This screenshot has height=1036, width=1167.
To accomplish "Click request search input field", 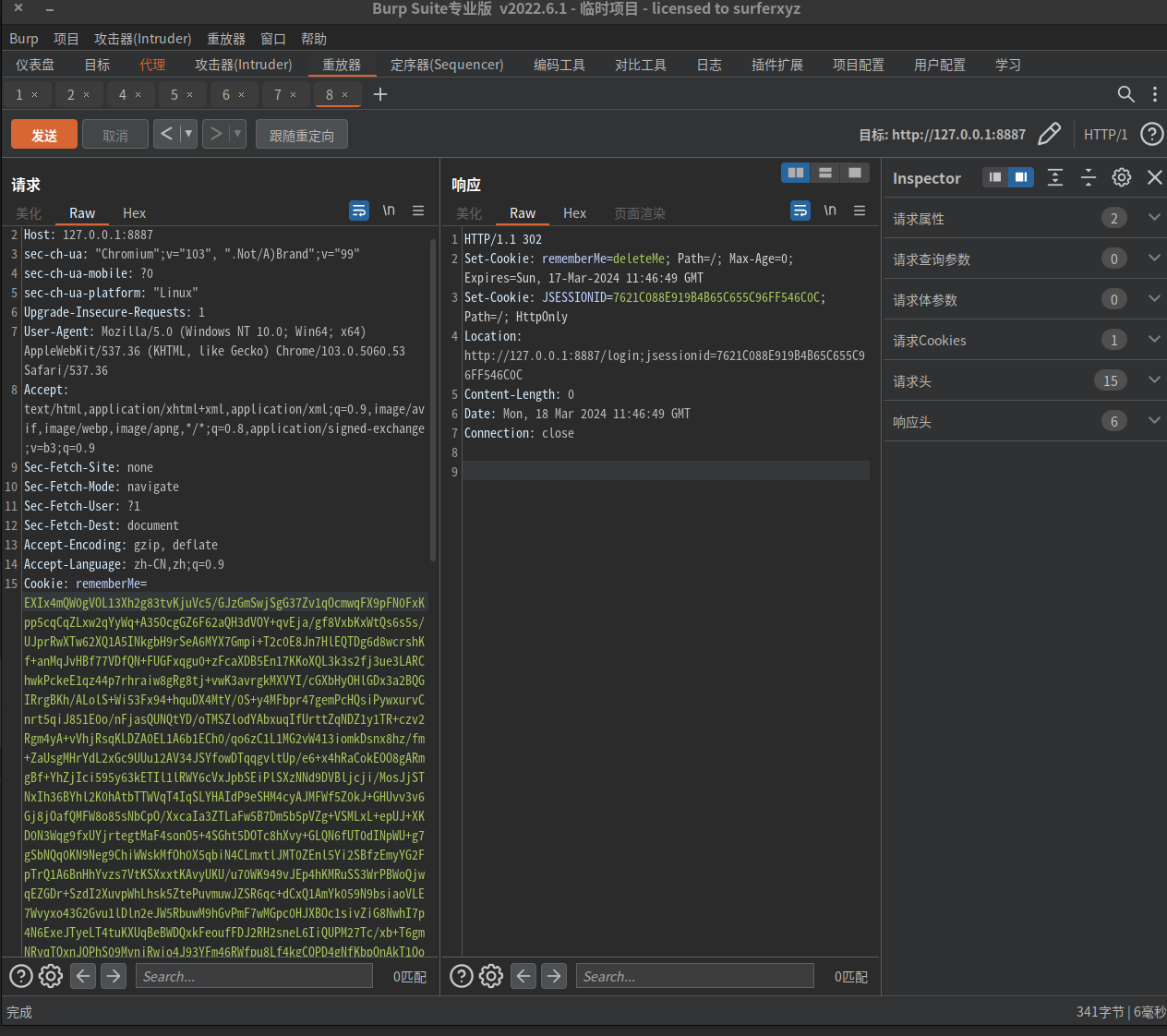I will click(254, 976).
